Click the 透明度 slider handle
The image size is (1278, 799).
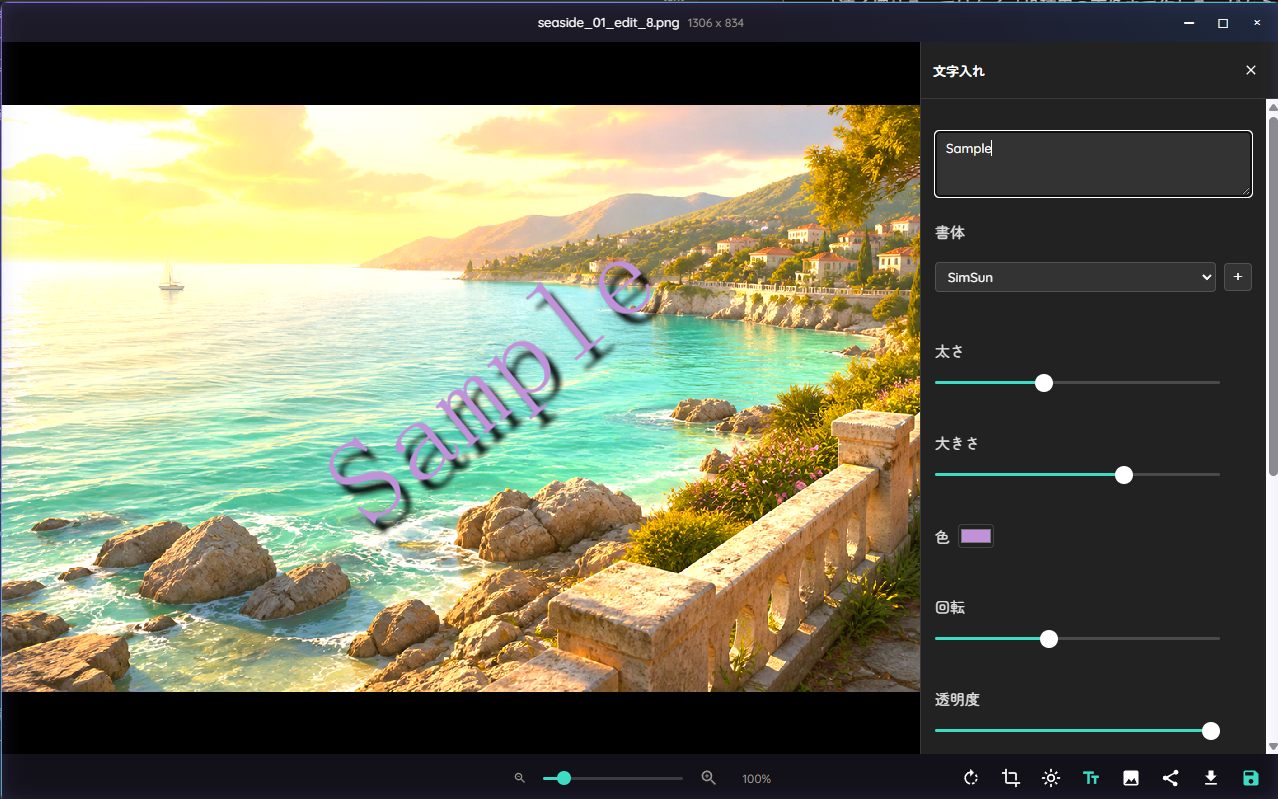(1211, 731)
